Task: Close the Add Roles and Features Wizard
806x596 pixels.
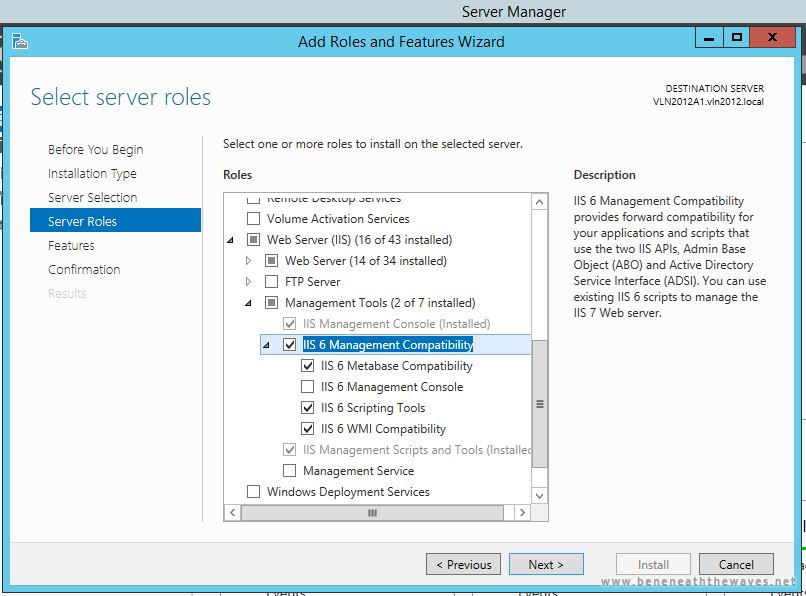Action: [772, 38]
